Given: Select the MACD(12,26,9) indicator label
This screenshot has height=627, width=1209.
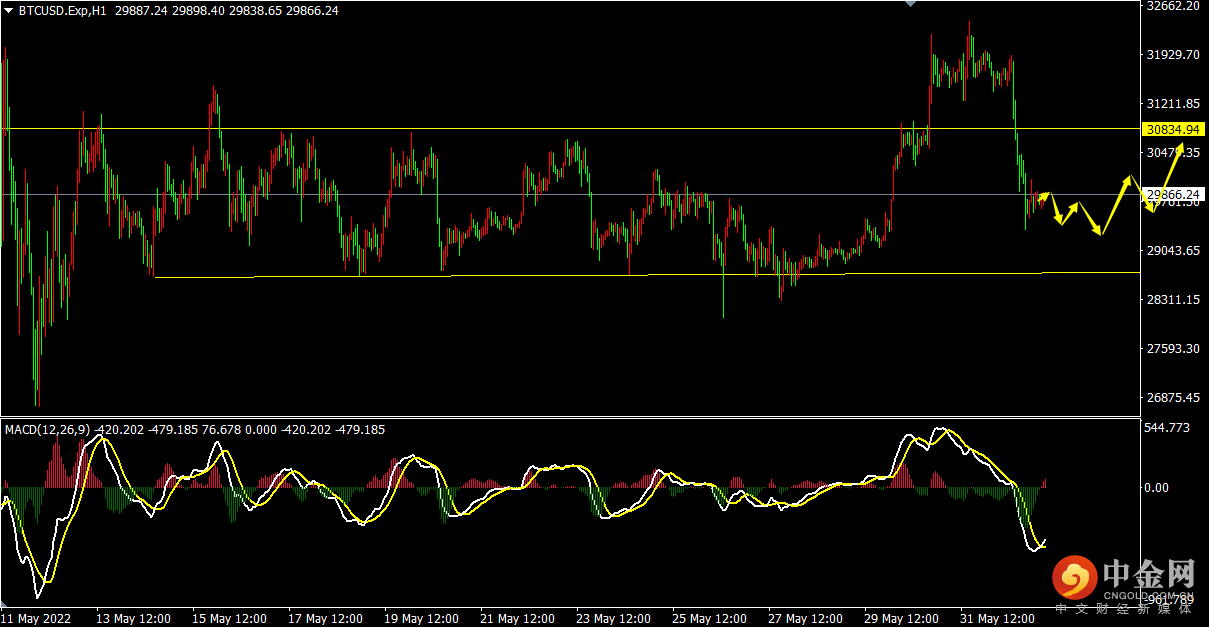Looking at the screenshot, I should pyautogui.click(x=48, y=430).
